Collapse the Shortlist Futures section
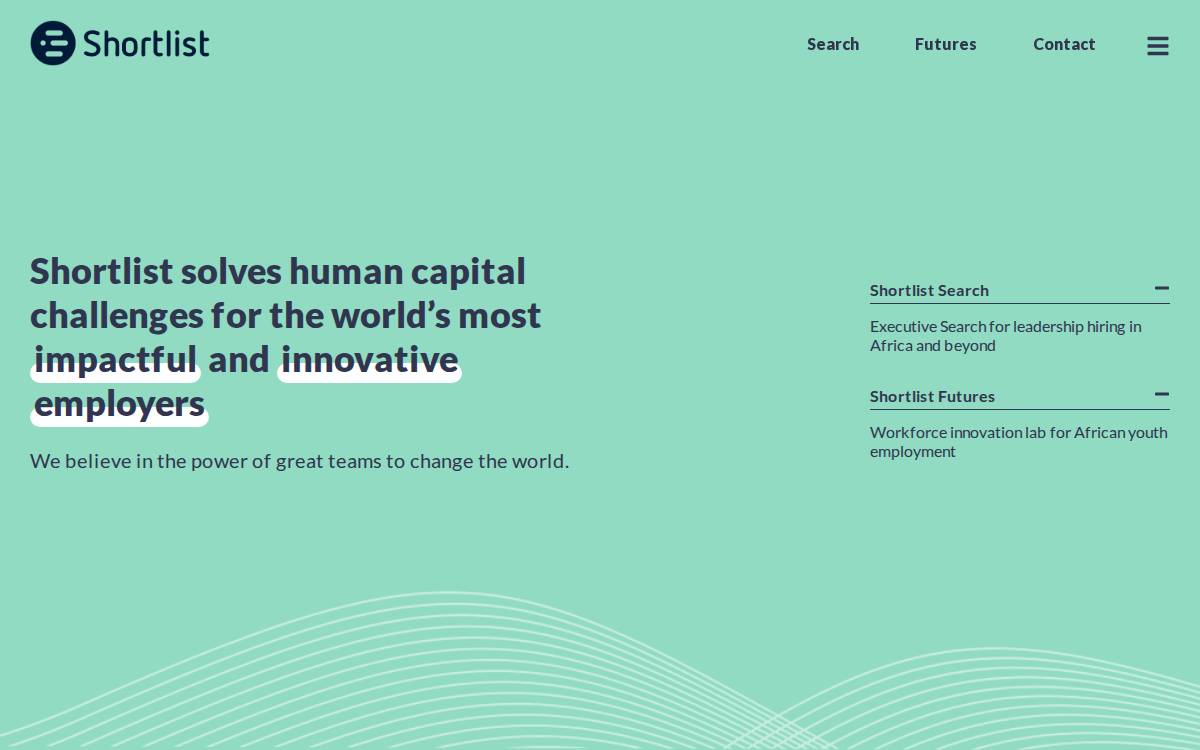This screenshot has width=1200, height=750. 1161,395
